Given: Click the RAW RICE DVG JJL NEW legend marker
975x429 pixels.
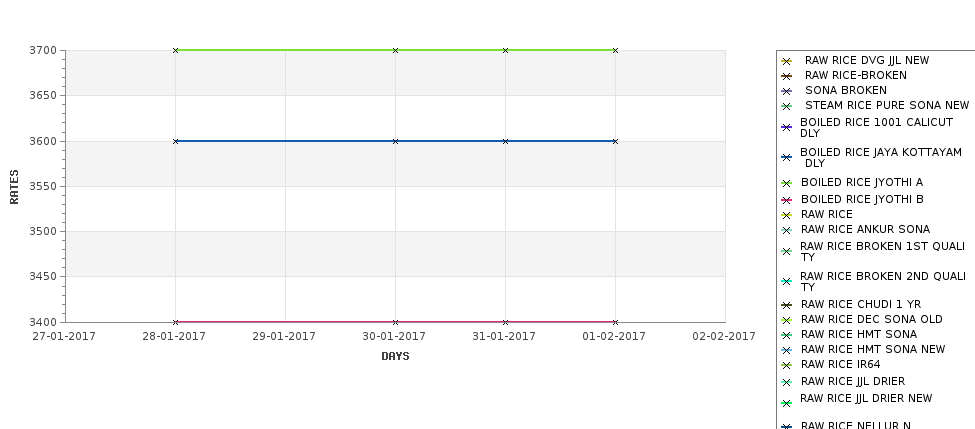Looking at the screenshot, I should 787,61.
